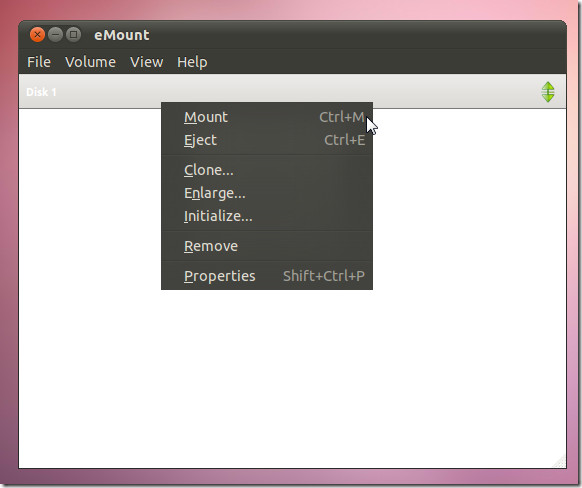This screenshot has width=582, height=488.
Task: Close the eMount window
Action: (x=37, y=35)
